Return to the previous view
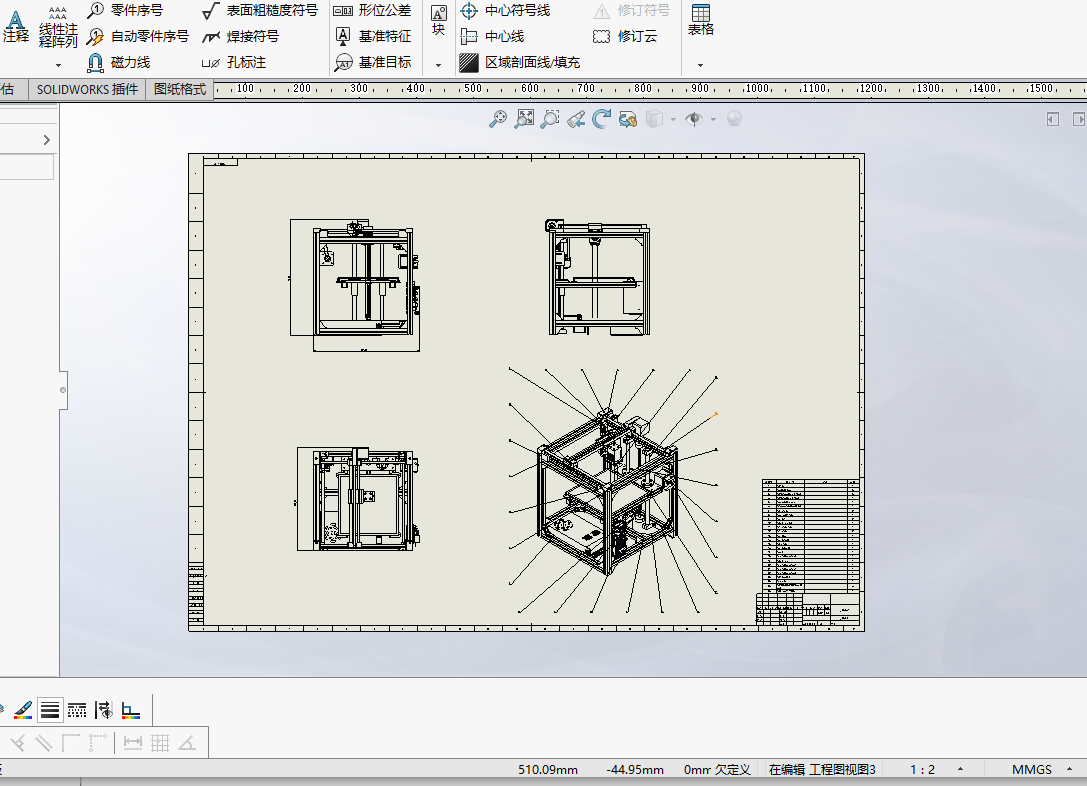The height and width of the screenshot is (786, 1087). coord(575,119)
